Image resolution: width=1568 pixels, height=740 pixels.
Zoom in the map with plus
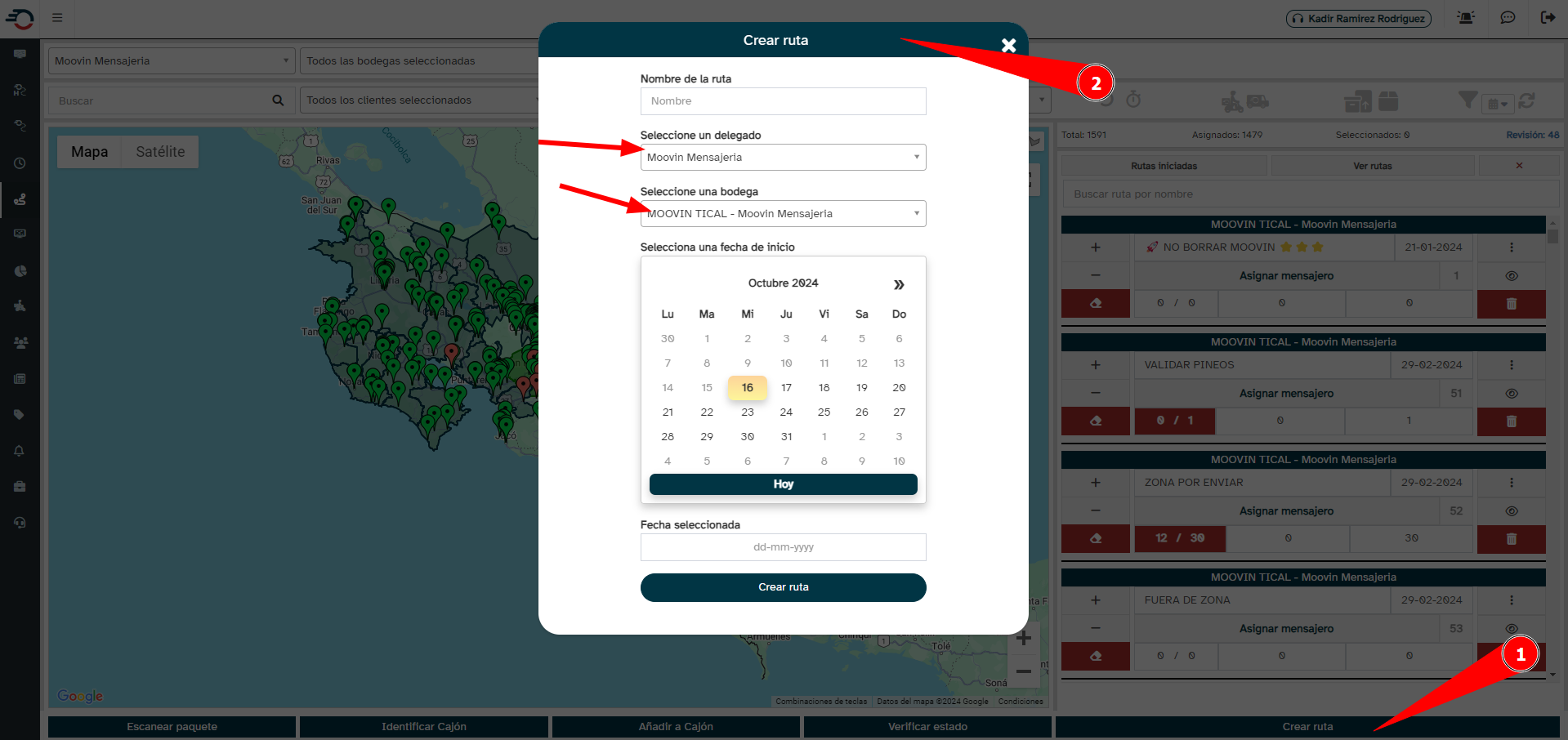coord(1023,638)
